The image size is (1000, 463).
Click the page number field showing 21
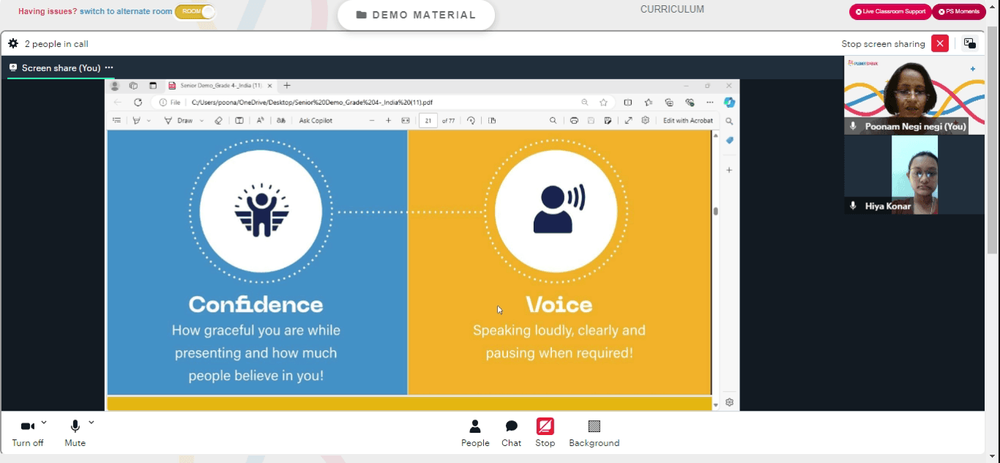(x=428, y=120)
